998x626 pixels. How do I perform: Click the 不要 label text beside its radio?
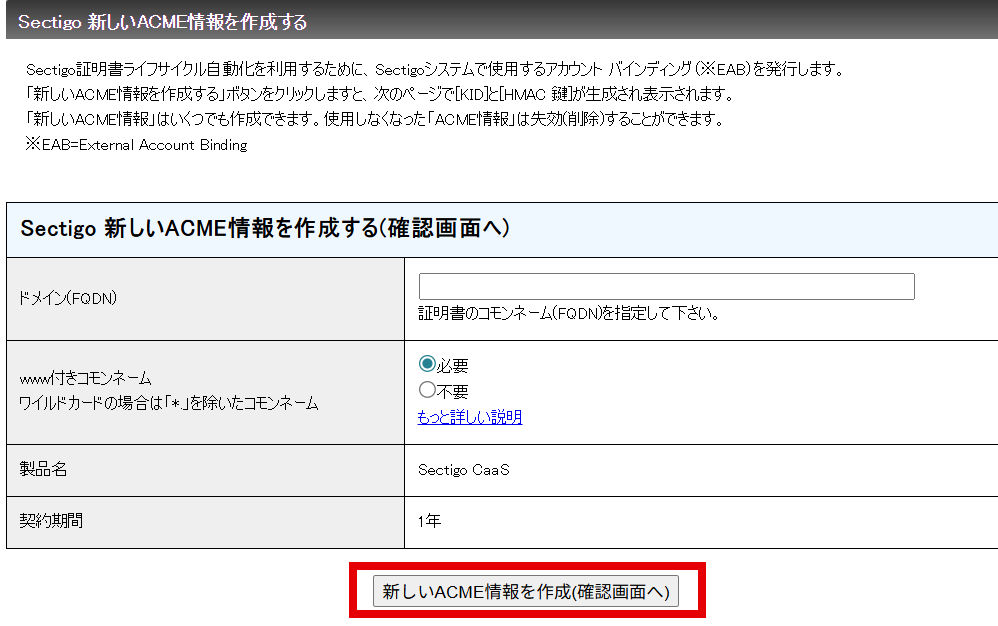(x=452, y=391)
